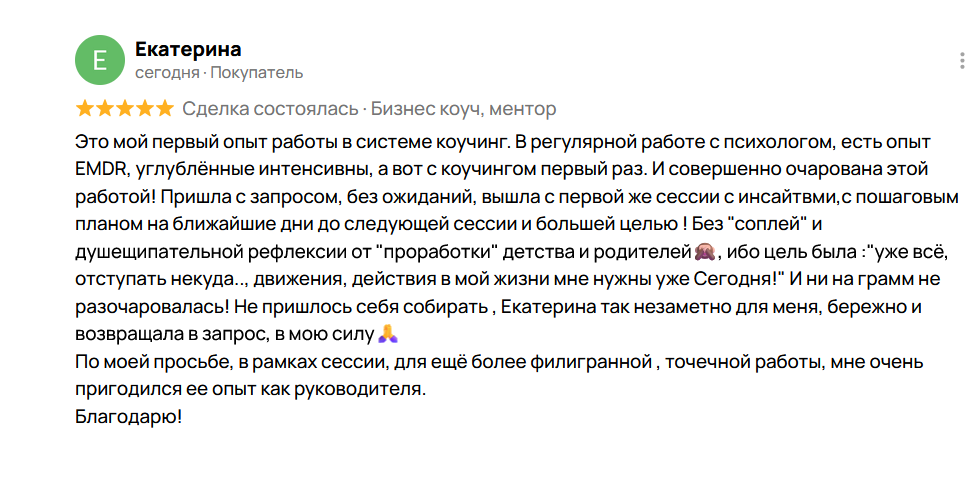The height and width of the screenshot is (485, 975).
Task: Click the praying hands emoji
Action: pyautogui.click(x=388, y=333)
